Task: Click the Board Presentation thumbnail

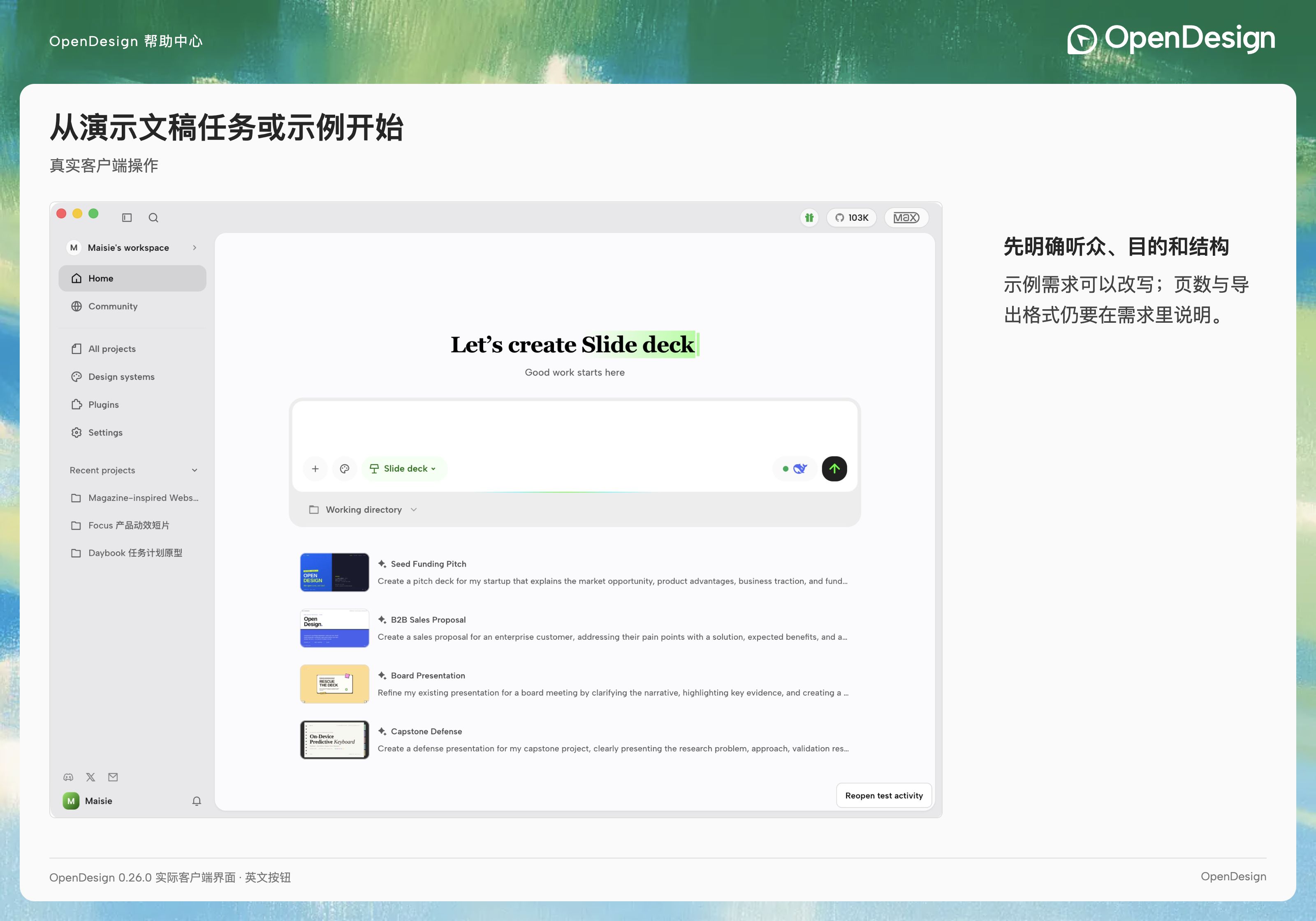Action: click(335, 684)
